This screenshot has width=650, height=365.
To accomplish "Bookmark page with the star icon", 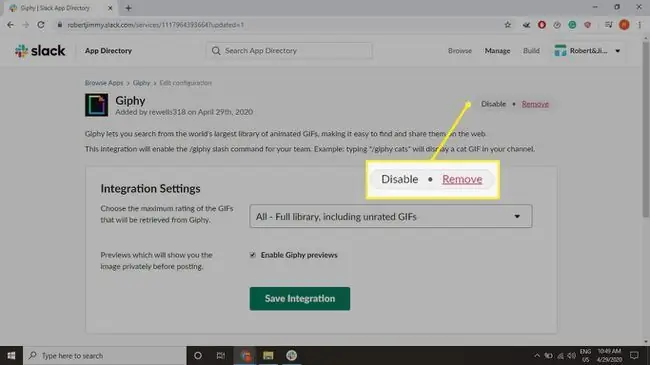I will [x=507, y=25].
